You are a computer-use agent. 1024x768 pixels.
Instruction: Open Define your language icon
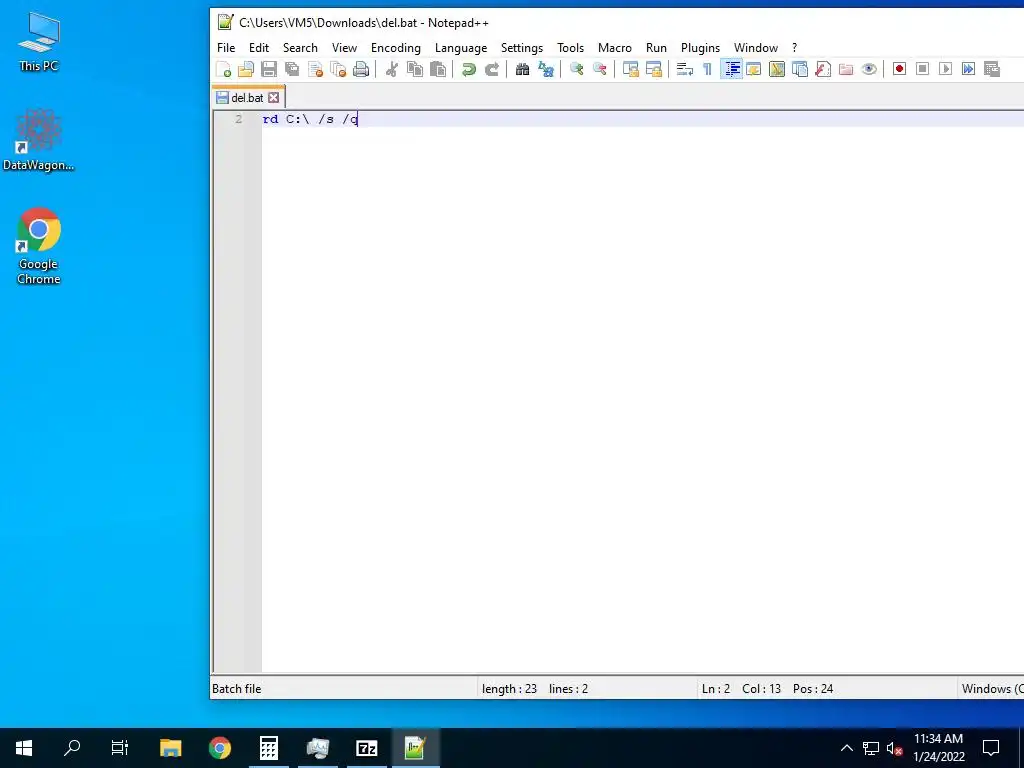click(x=754, y=69)
